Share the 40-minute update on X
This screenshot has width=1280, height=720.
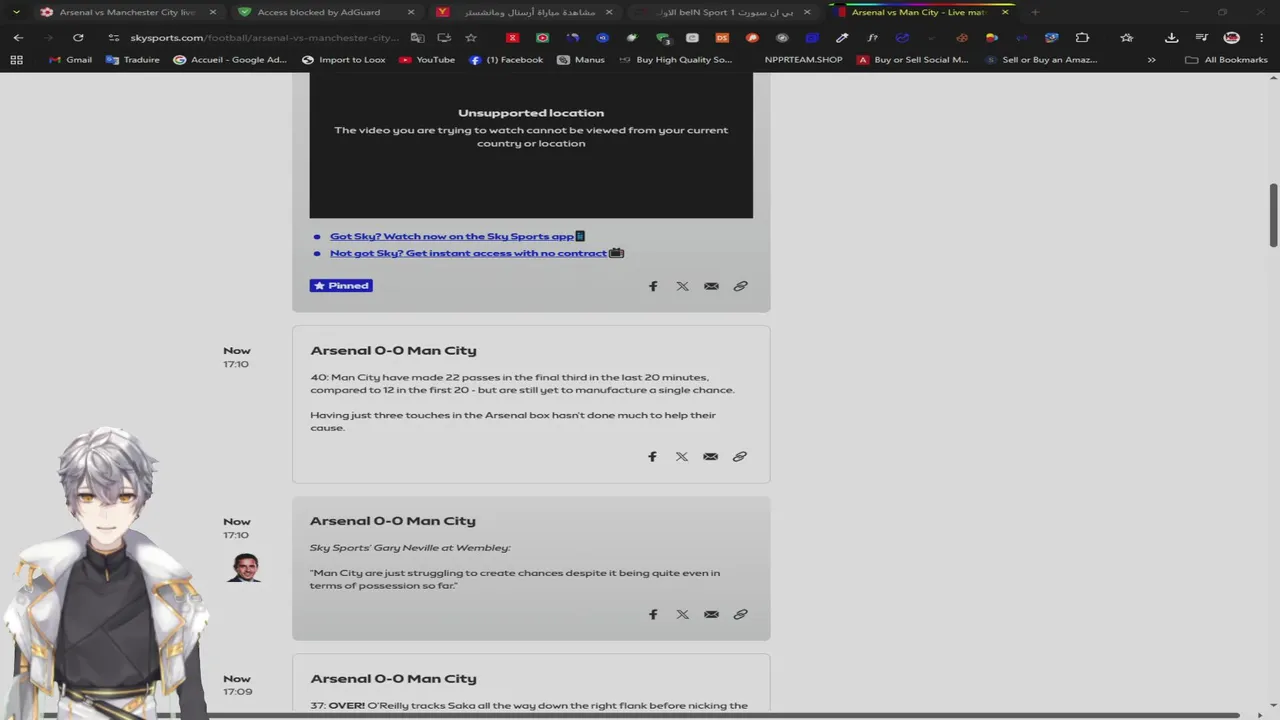click(681, 456)
